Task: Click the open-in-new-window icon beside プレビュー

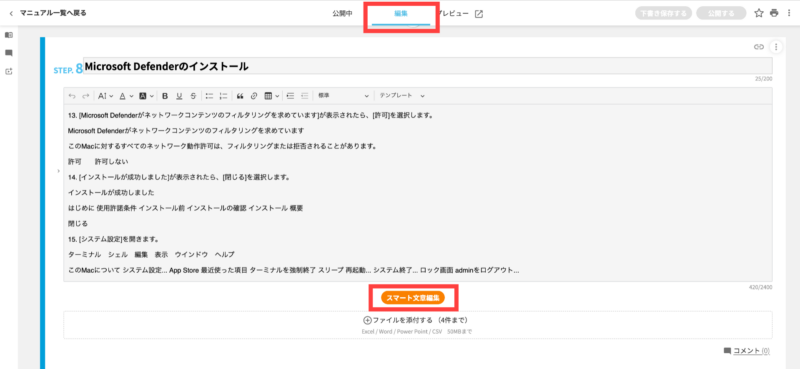Action: pyautogui.click(x=479, y=14)
